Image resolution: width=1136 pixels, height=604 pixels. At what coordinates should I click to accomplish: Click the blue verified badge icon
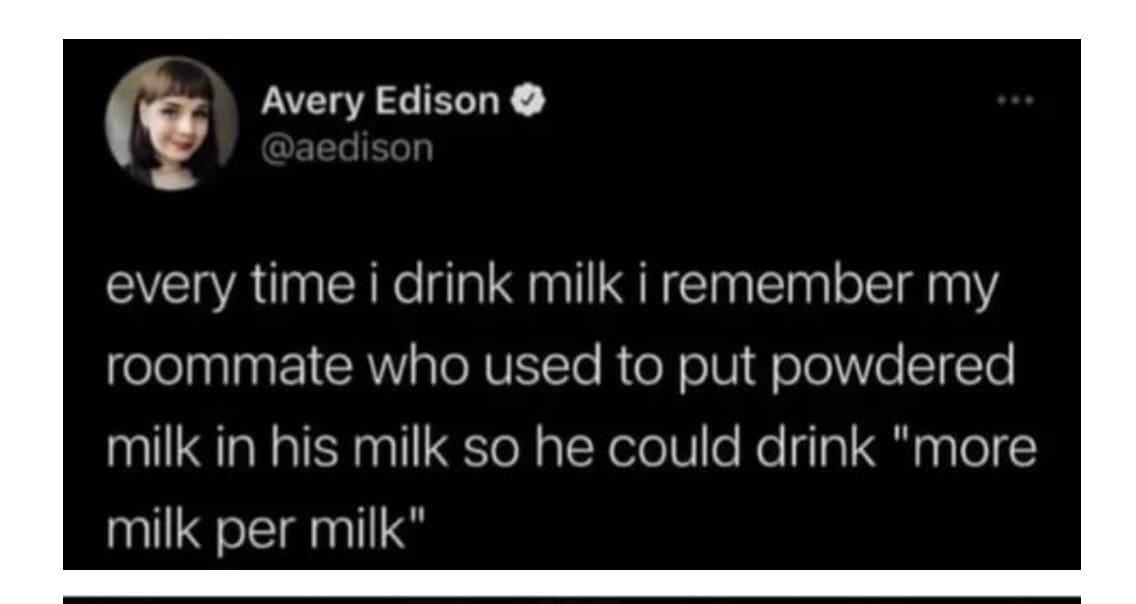click(529, 101)
